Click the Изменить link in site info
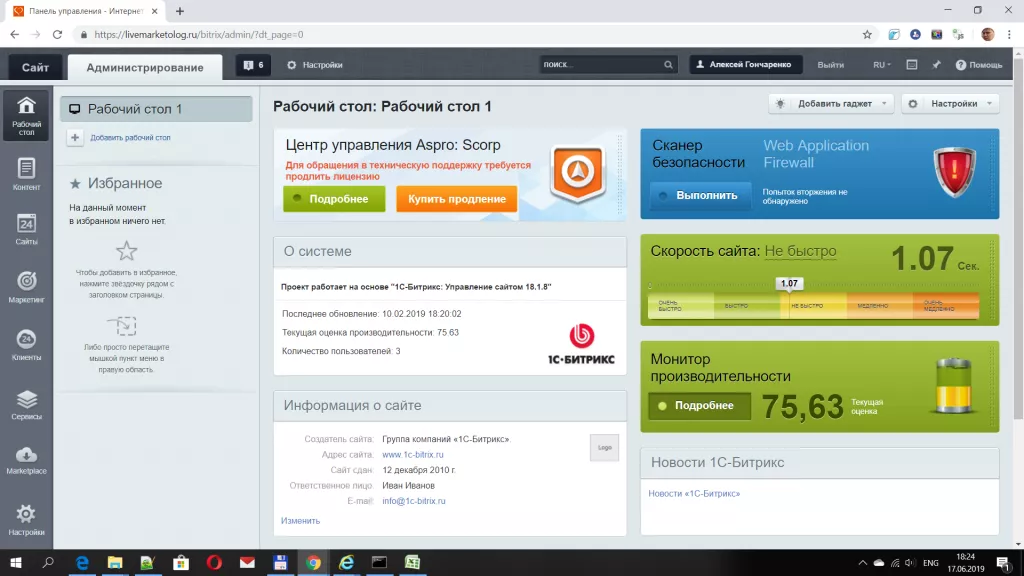Image resolution: width=1024 pixels, height=576 pixels. [300, 520]
